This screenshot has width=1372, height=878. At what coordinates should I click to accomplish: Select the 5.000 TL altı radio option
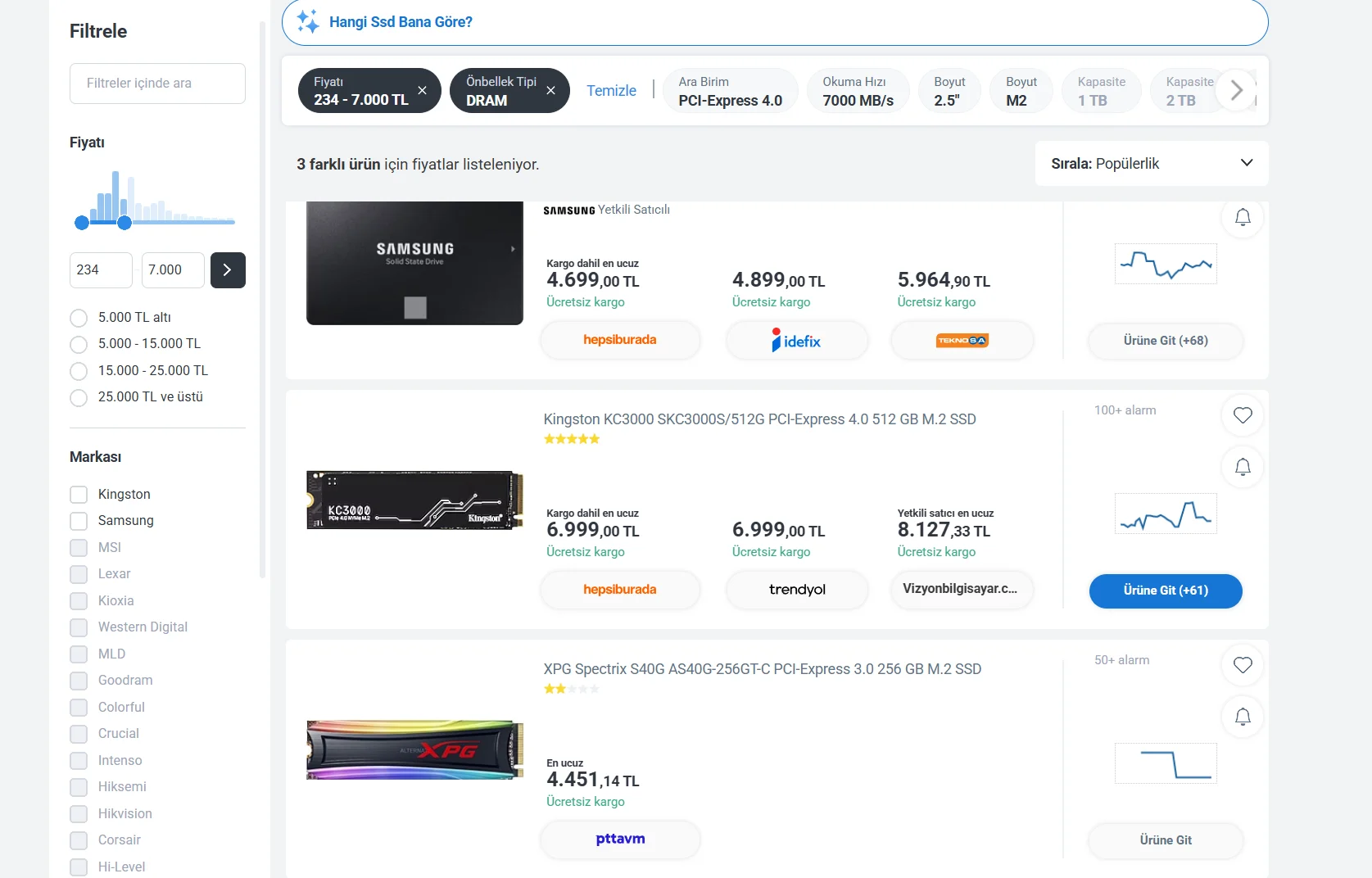(79, 318)
